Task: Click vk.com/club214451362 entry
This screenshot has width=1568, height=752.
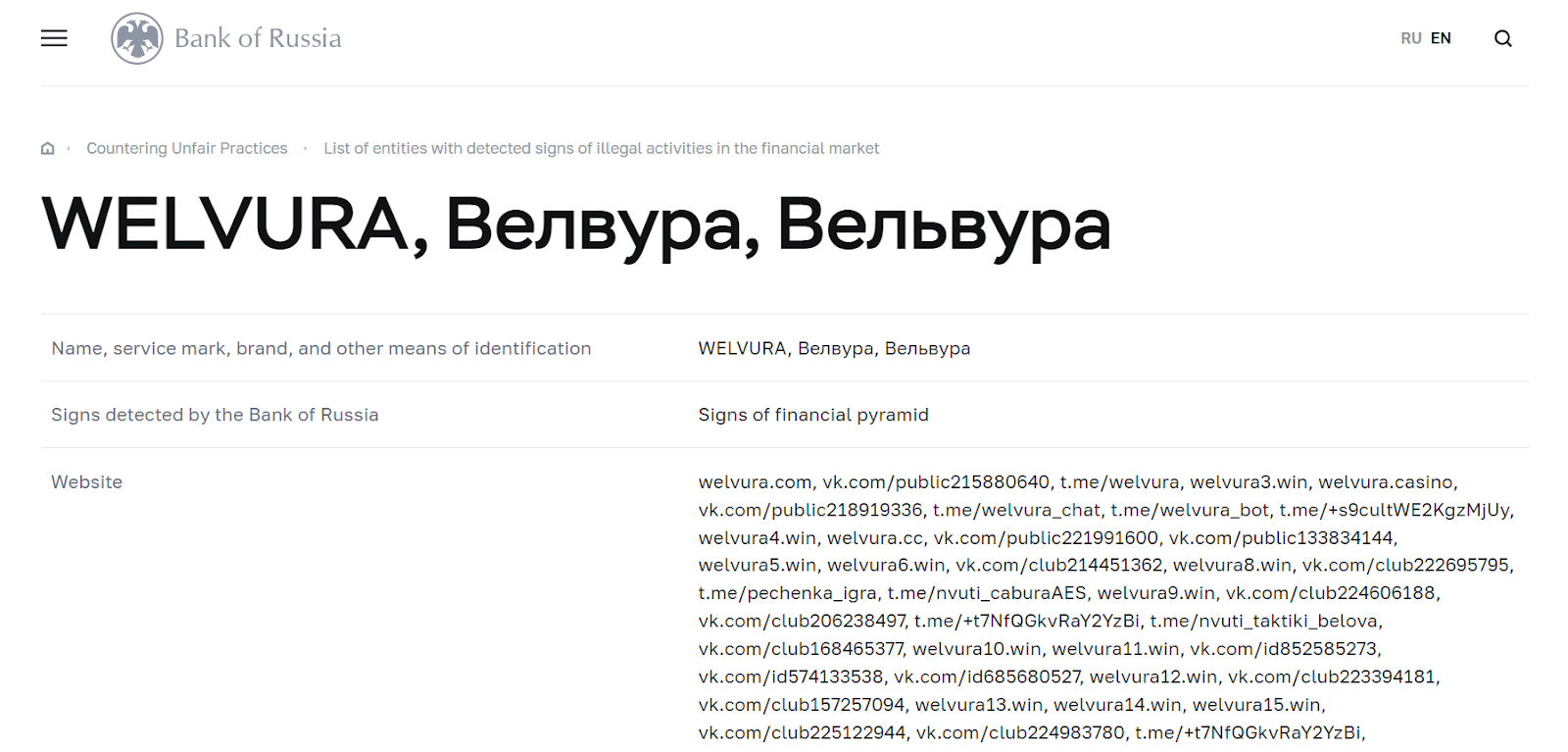Action: 1059,565
